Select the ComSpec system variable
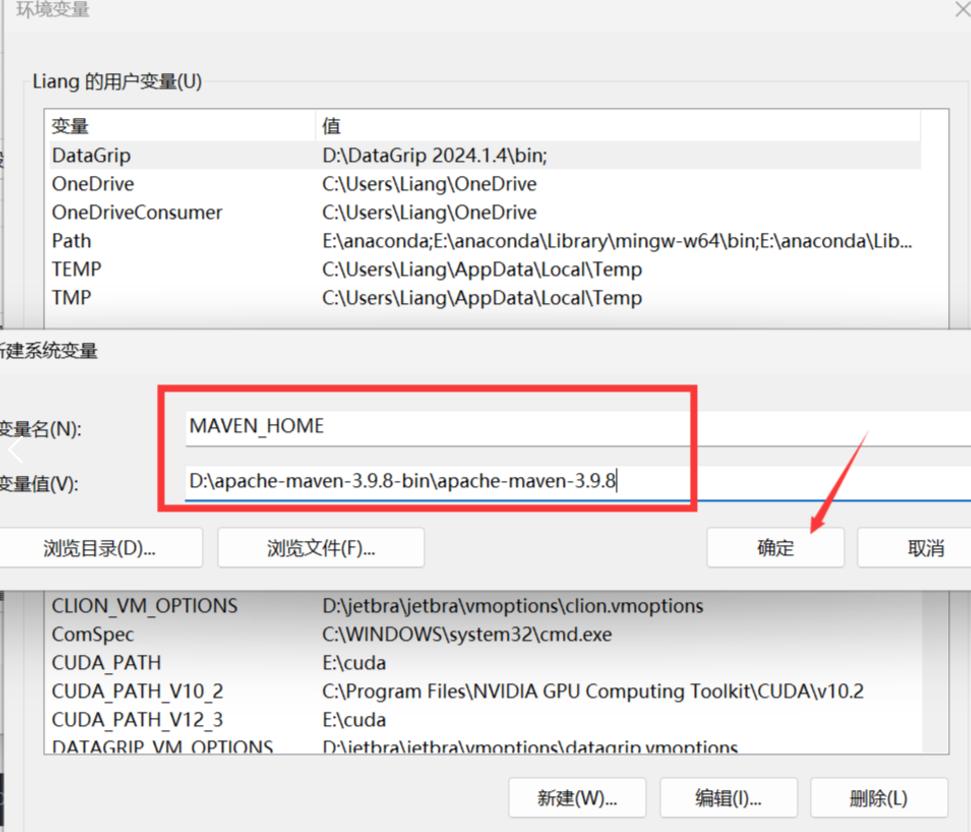 (x=486, y=634)
